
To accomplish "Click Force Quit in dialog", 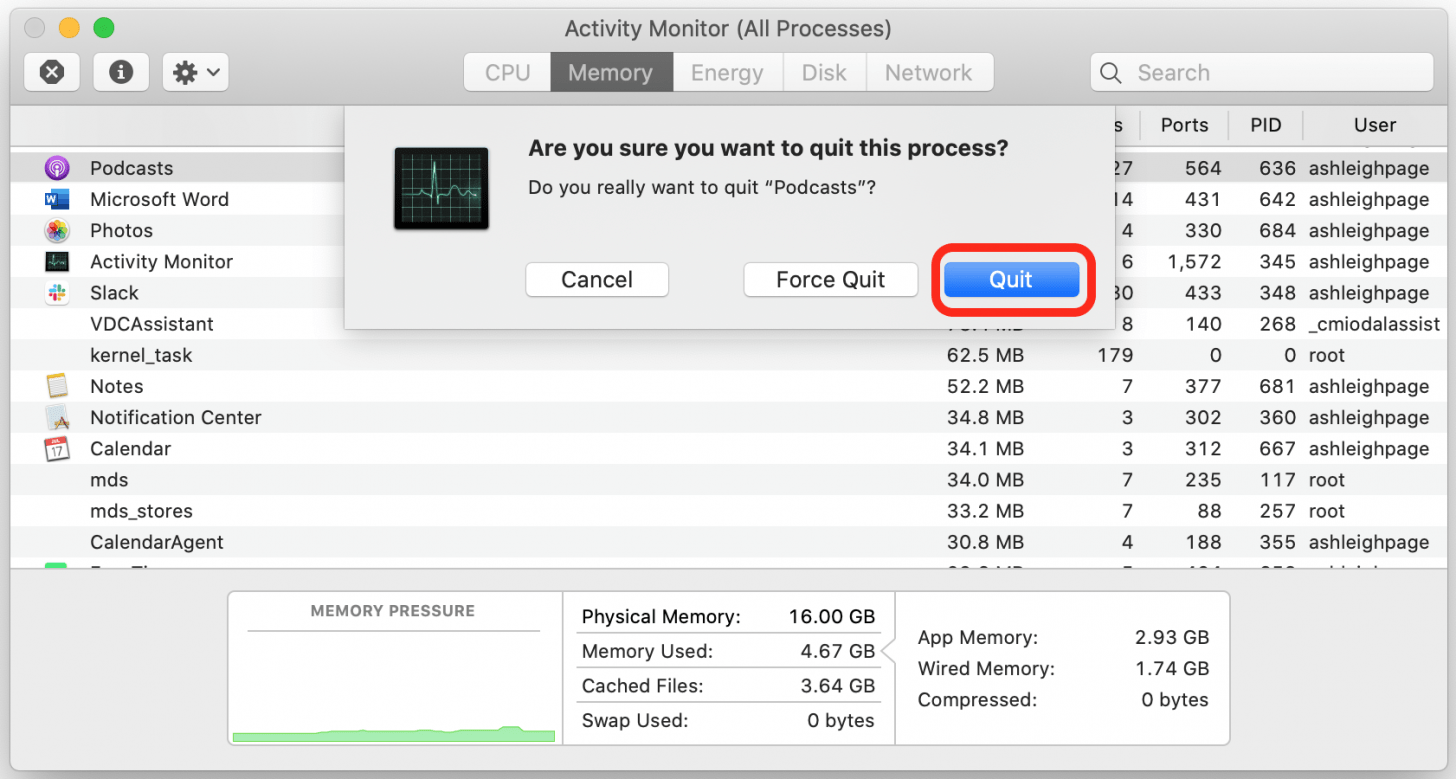I will point(831,280).
